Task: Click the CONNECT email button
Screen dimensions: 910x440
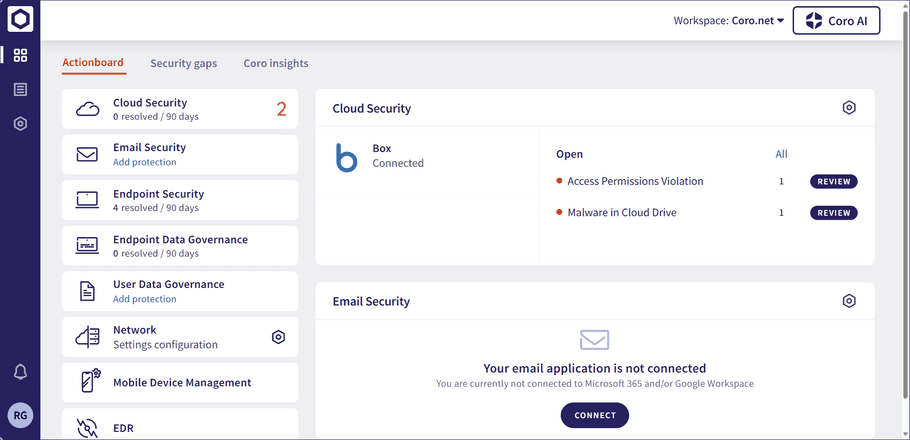Action: (594, 416)
